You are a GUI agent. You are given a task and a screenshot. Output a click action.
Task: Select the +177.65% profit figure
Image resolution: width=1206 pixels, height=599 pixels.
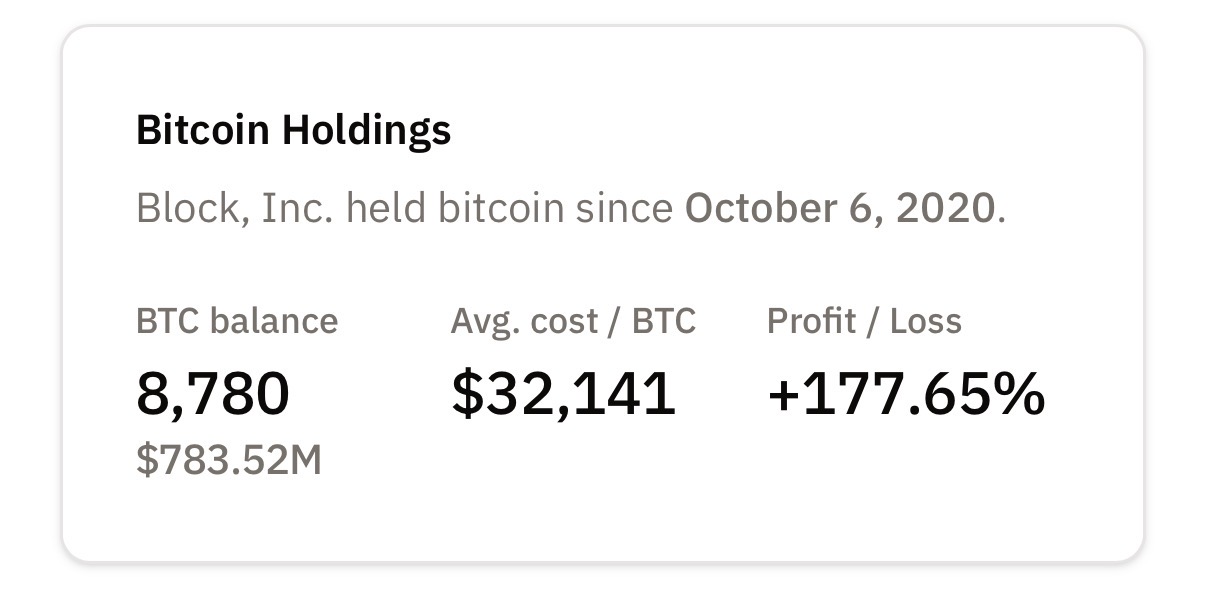[x=905, y=392]
